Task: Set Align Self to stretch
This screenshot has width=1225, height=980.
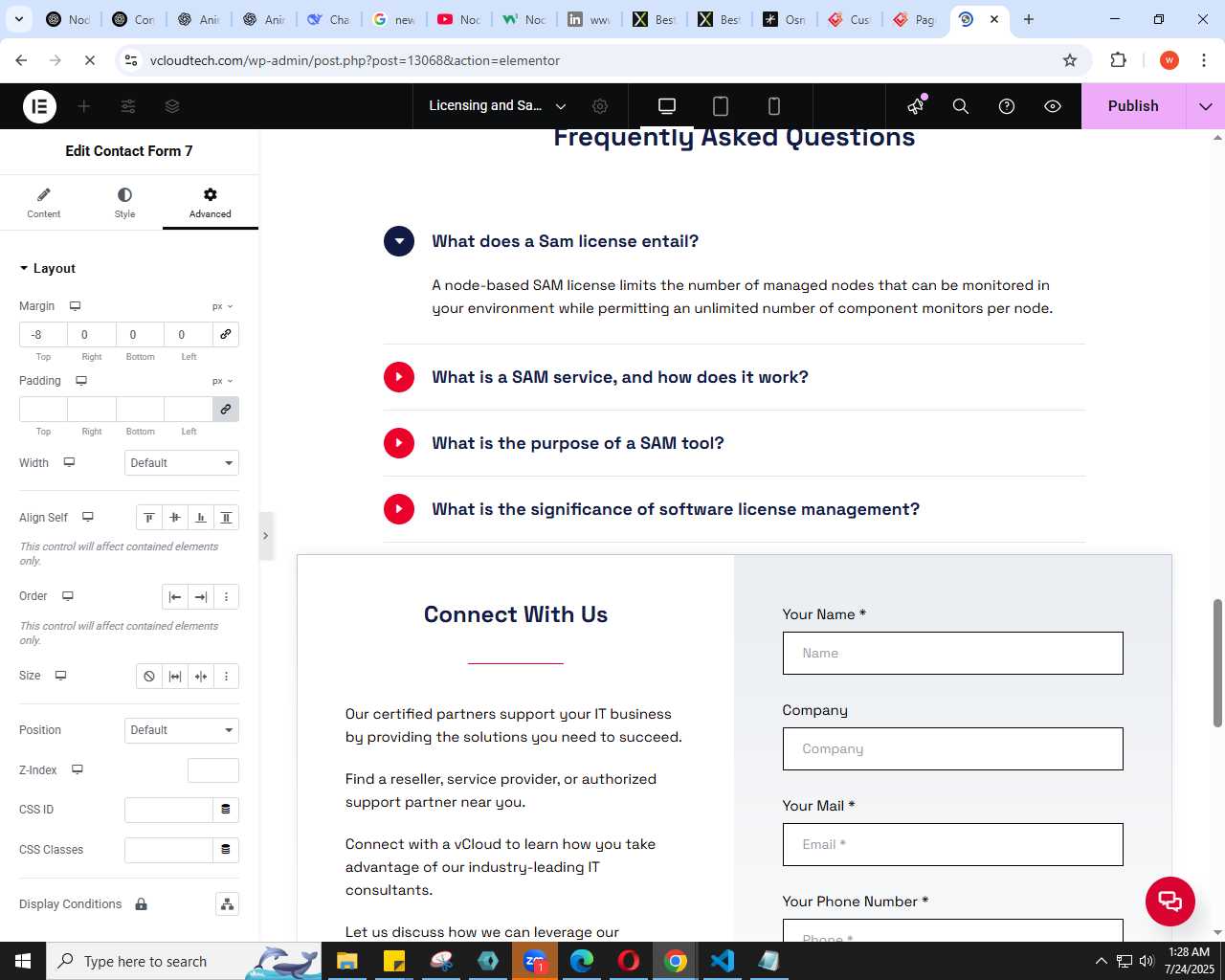Action: [x=226, y=518]
